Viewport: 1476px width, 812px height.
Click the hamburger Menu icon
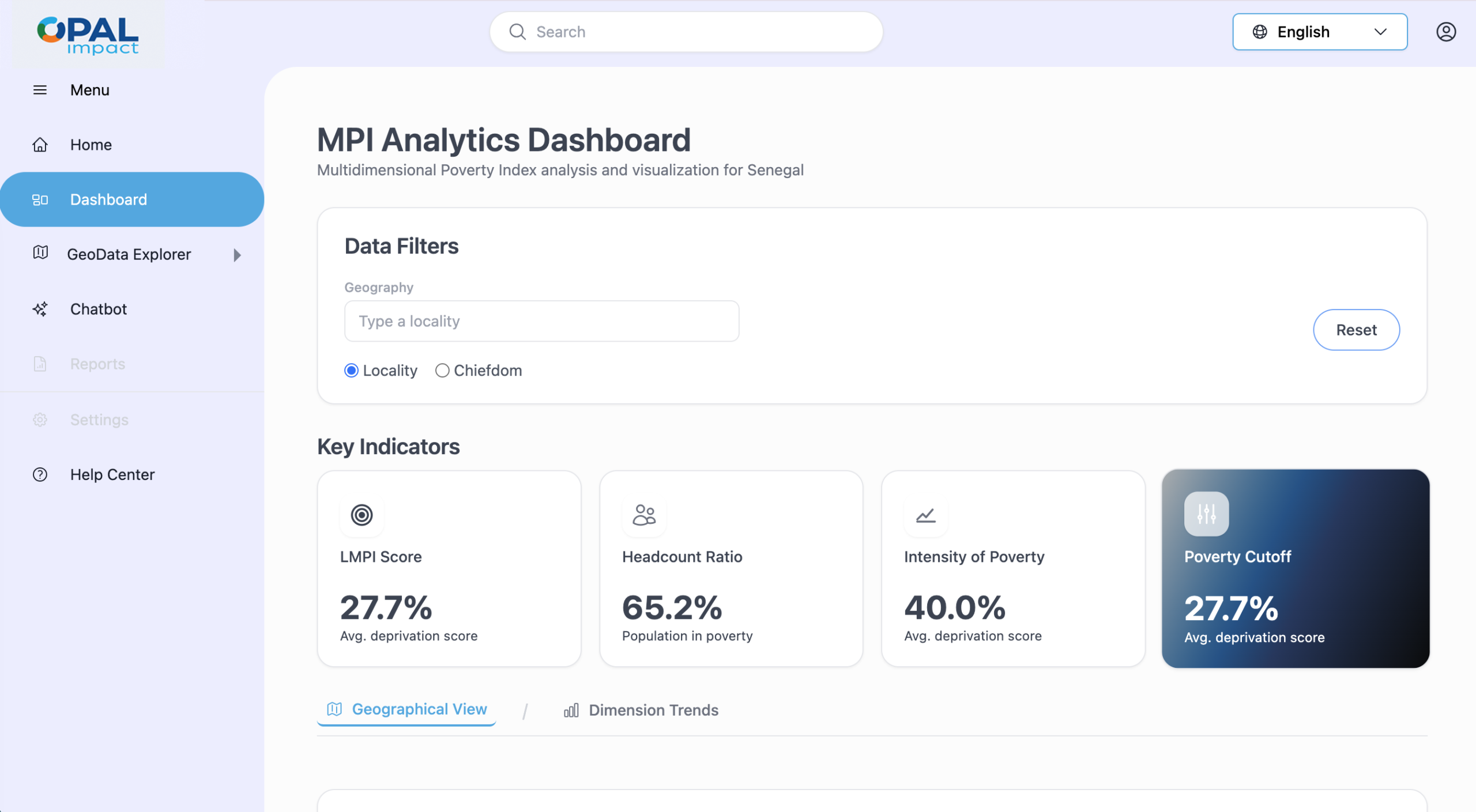click(40, 90)
